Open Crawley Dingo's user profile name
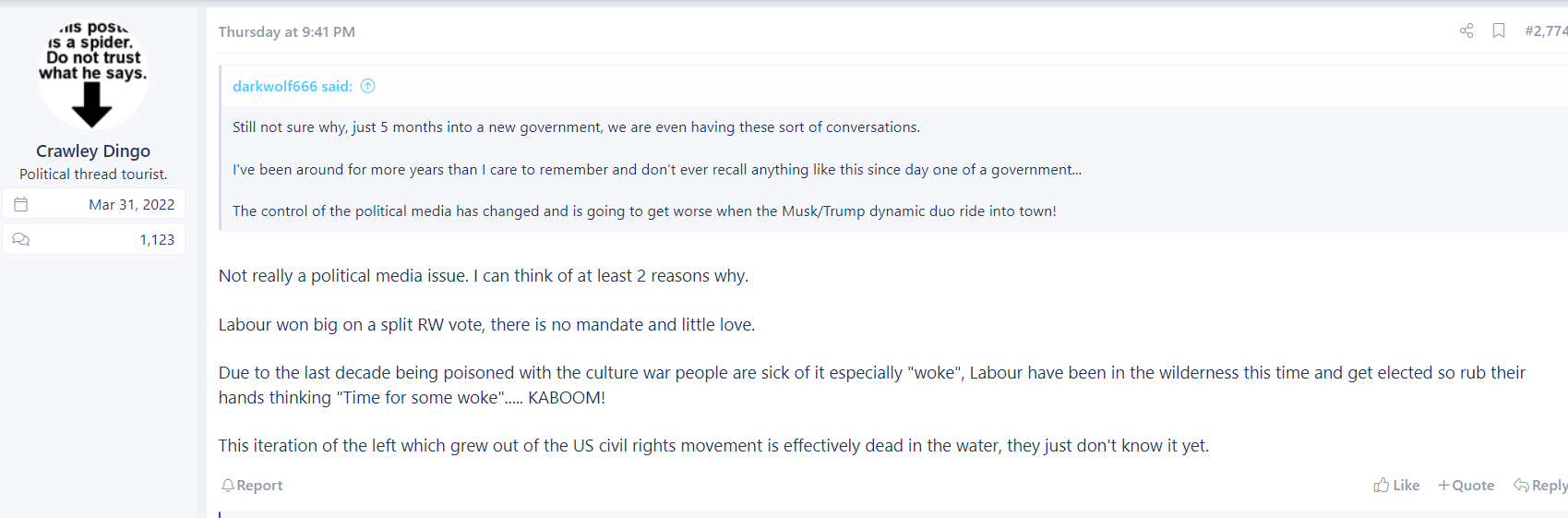The height and width of the screenshot is (518, 1568). coord(93,151)
